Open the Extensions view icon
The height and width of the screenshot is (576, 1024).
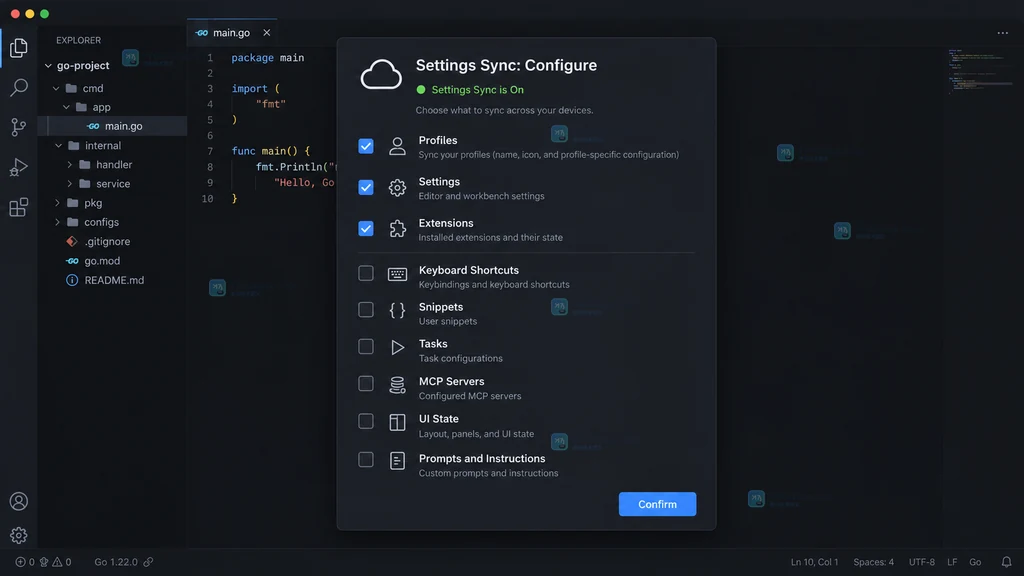[x=18, y=207]
